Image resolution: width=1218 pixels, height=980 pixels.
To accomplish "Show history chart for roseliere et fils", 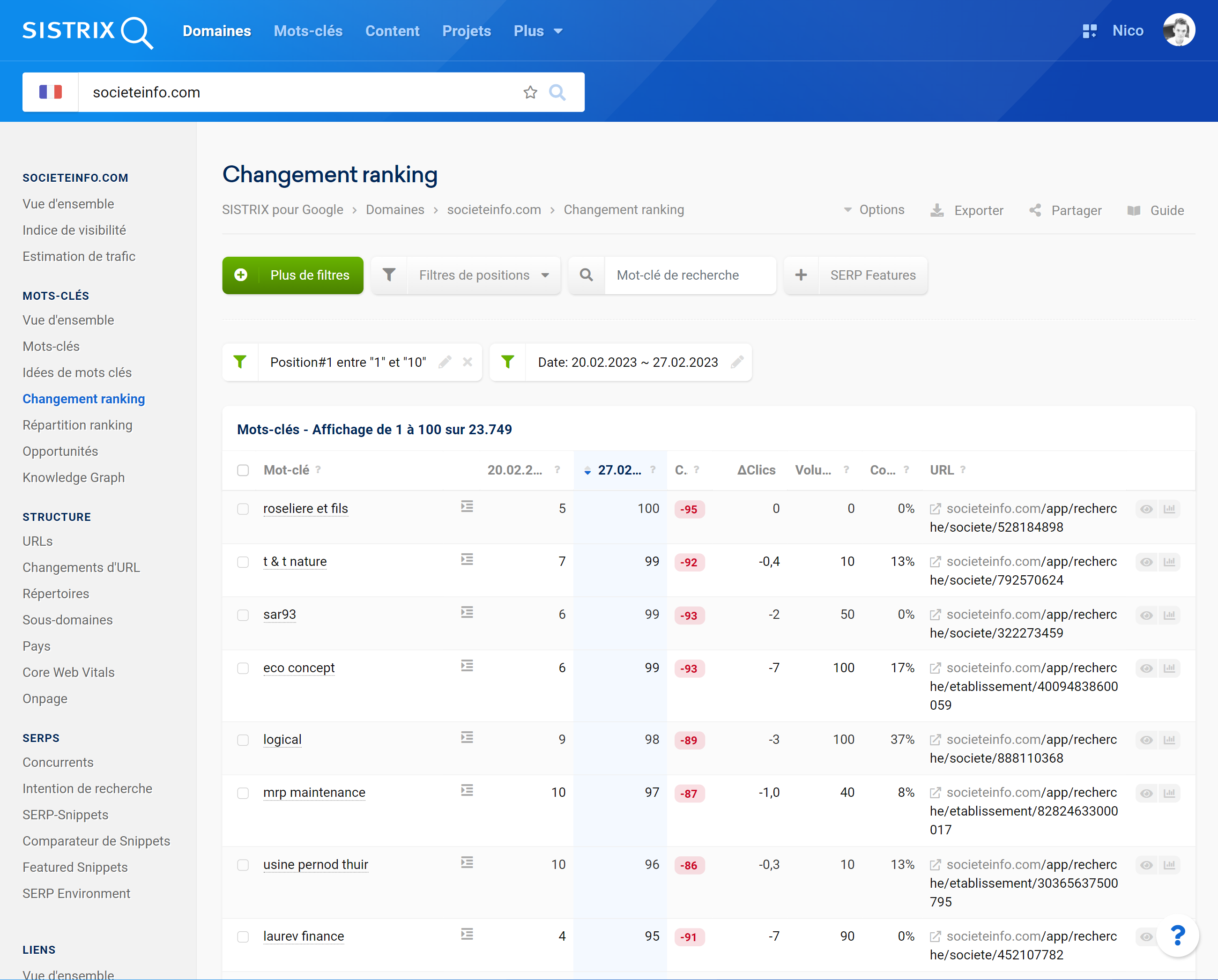I will coord(1169,509).
